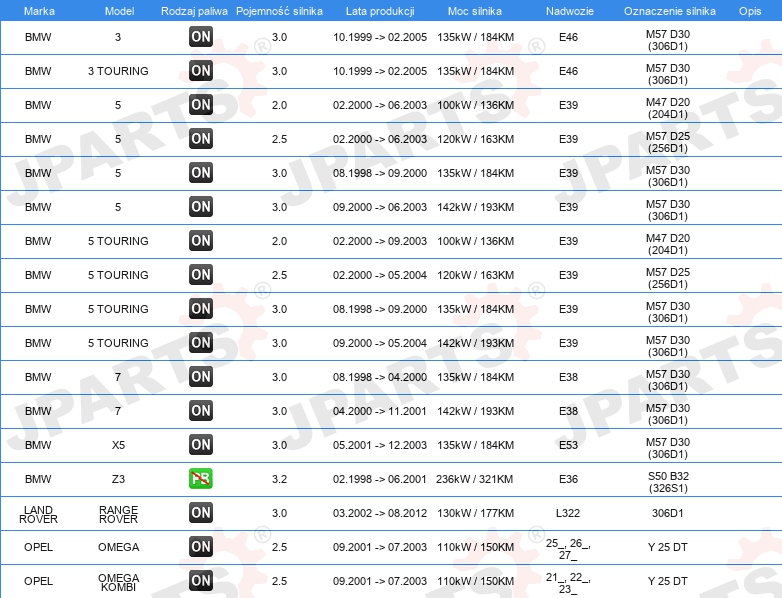Select the '3 TOURING' model cell
Viewport: 782px width, 598px height.
pos(118,71)
